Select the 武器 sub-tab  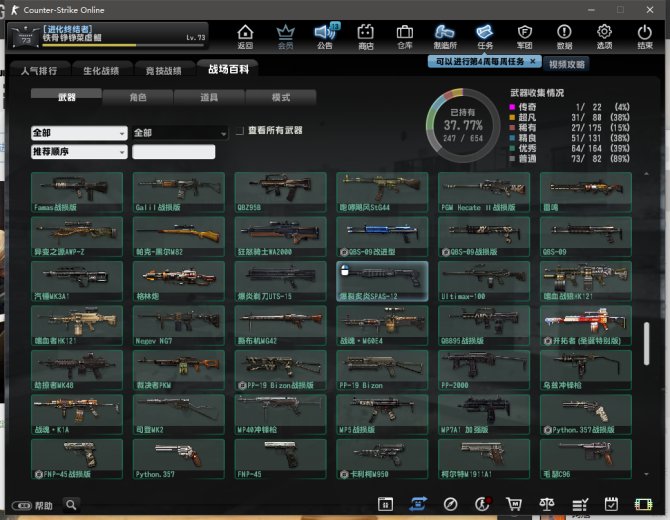(66, 97)
